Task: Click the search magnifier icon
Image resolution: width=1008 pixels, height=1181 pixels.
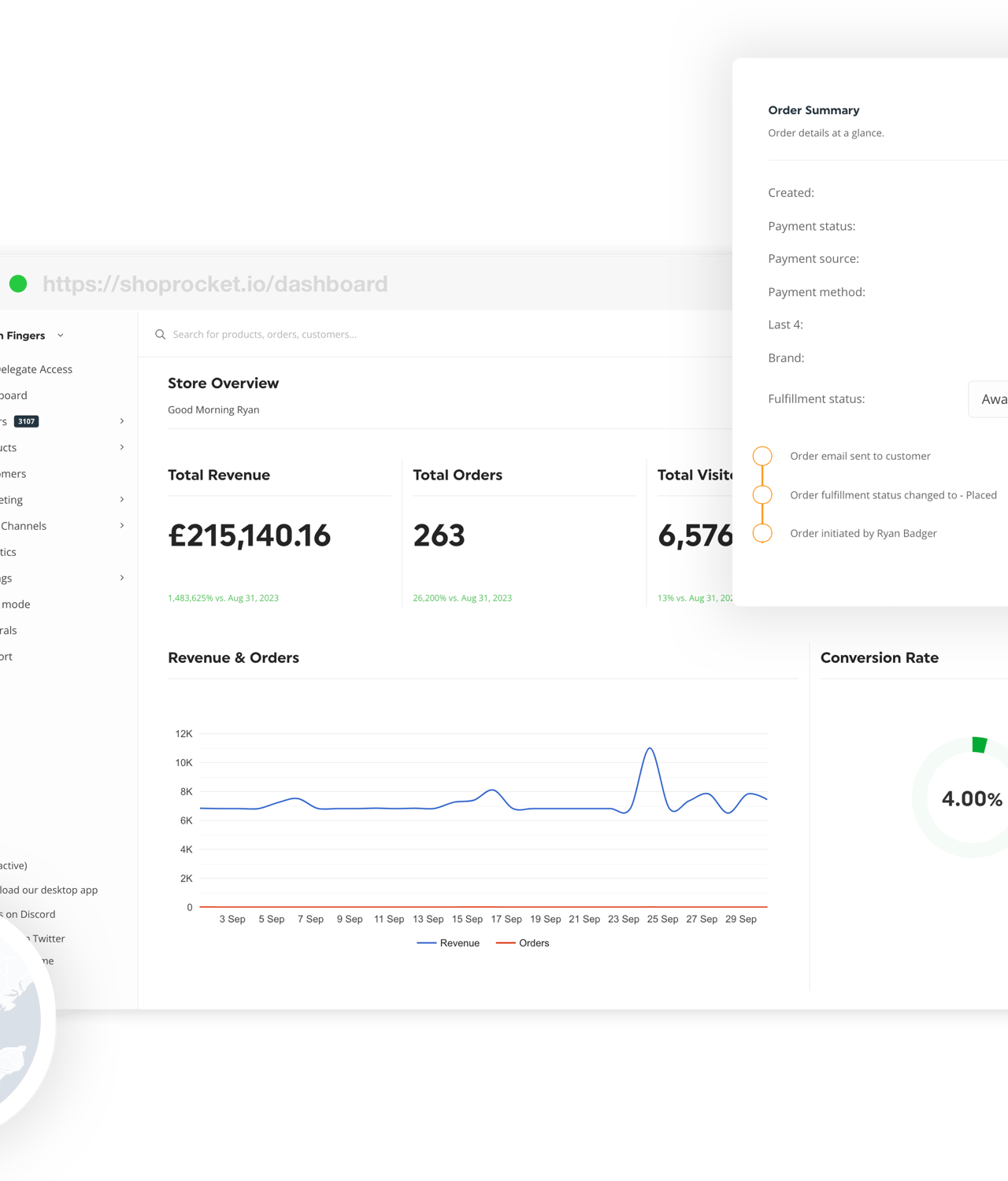Action: [x=160, y=335]
